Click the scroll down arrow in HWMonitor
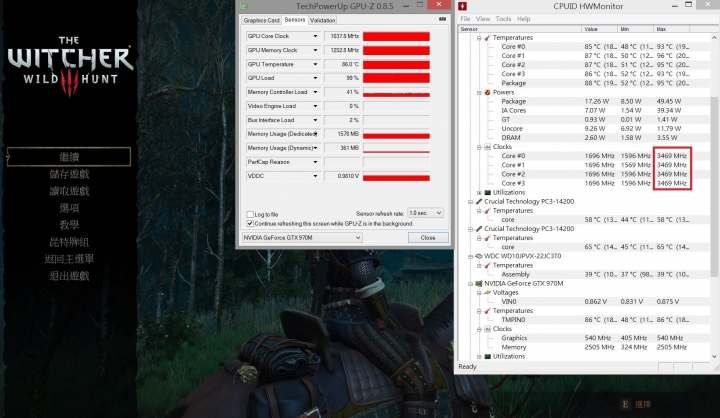 [714, 356]
